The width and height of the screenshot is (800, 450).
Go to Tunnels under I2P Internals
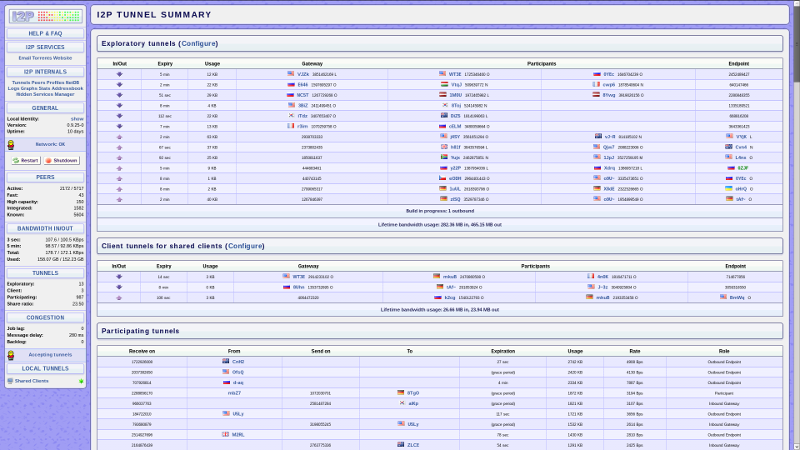(21, 83)
